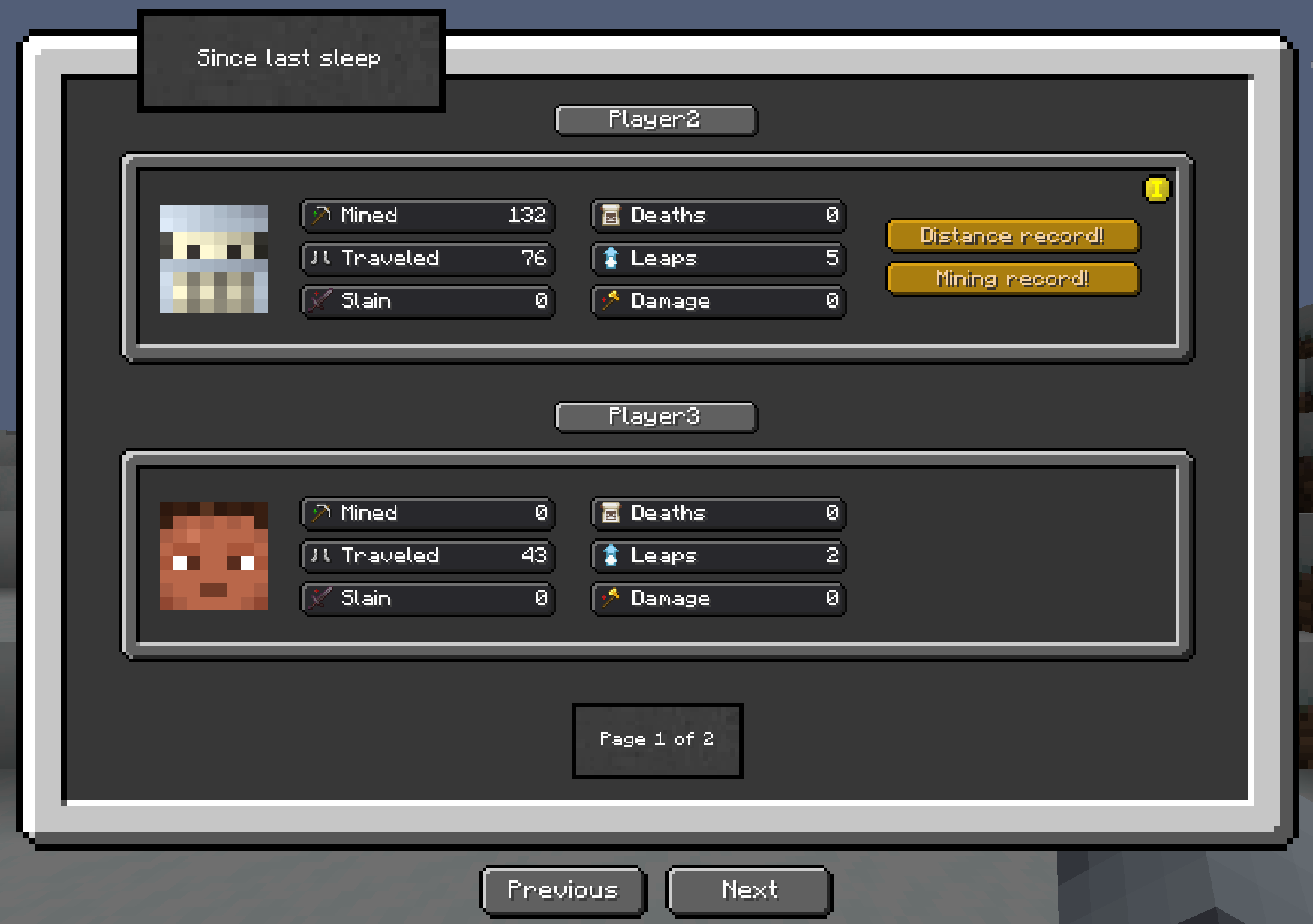Click the jump arrow icon in Player3's Leaps row
The height and width of the screenshot is (924, 1313).
611,556
